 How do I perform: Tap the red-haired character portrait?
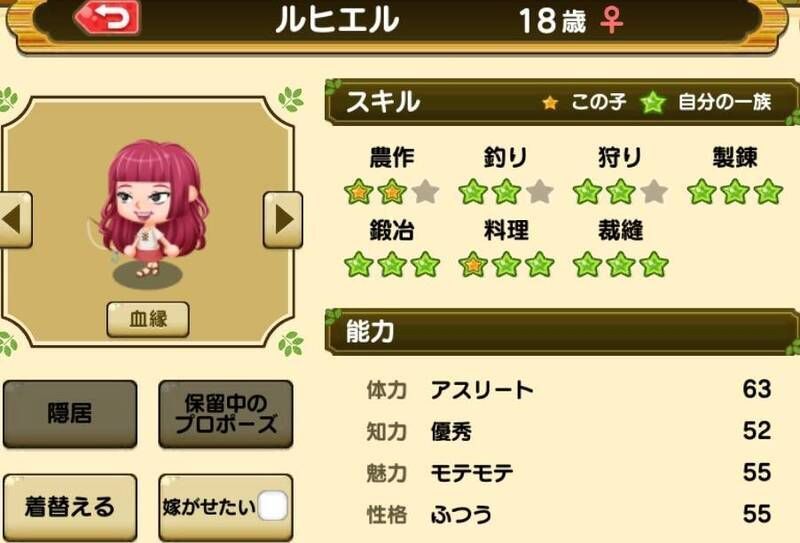click(152, 209)
